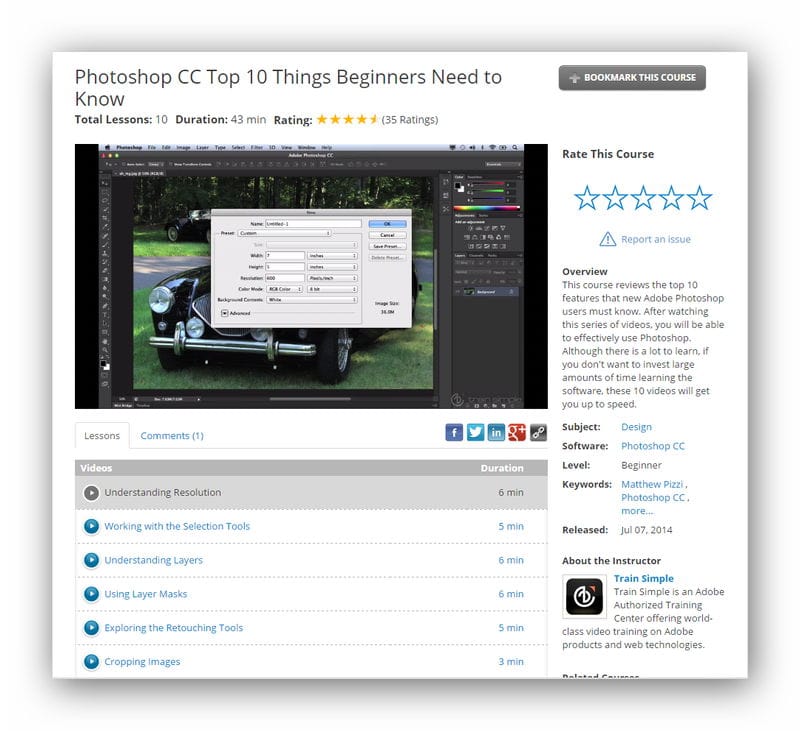Click the Duration column header
Viewport: 800px width, 731px height.
pyautogui.click(x=502, y=468)
